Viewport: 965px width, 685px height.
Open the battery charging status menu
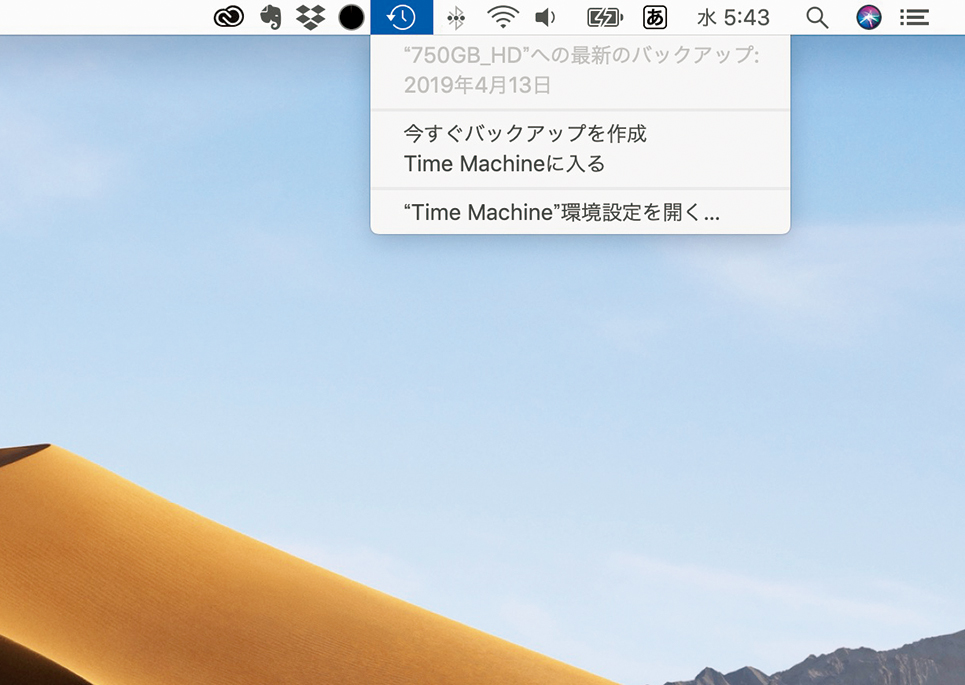tap(605, 17)
